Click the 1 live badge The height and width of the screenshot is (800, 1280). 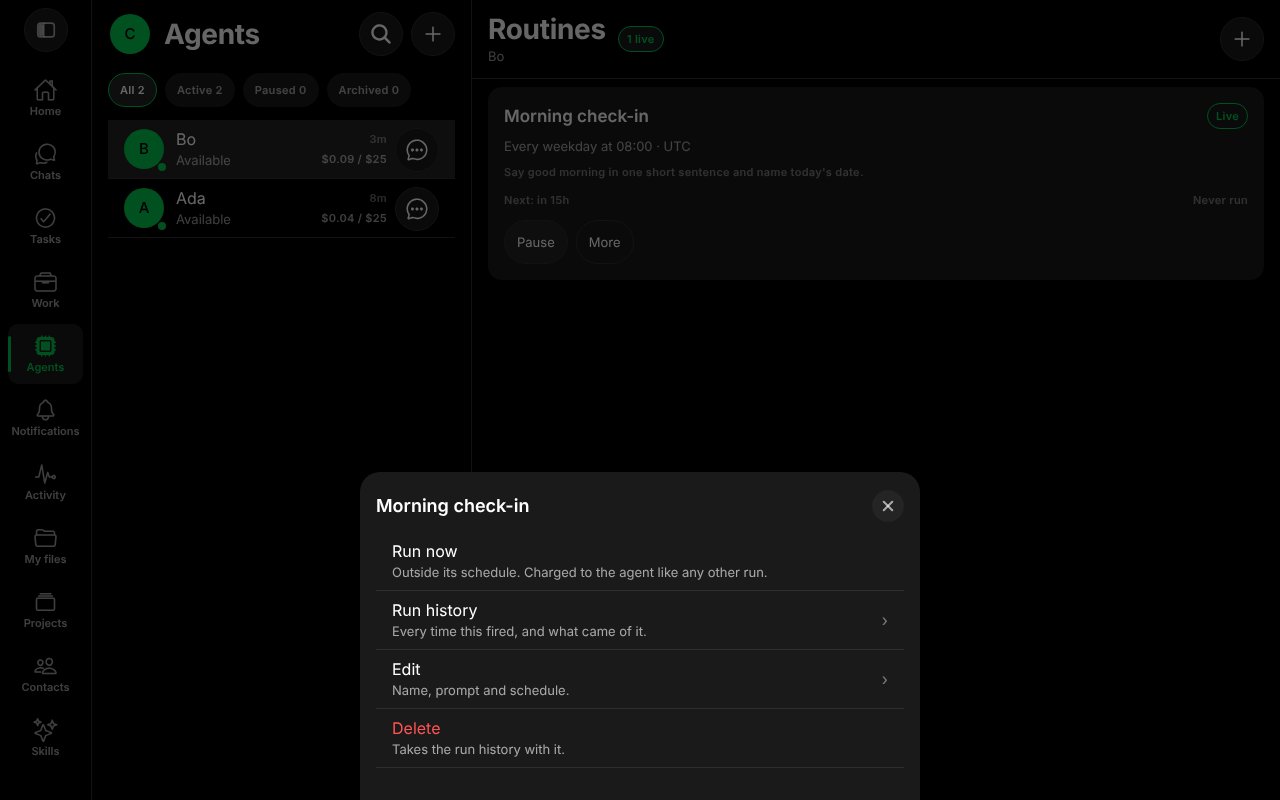click(641, 39)
